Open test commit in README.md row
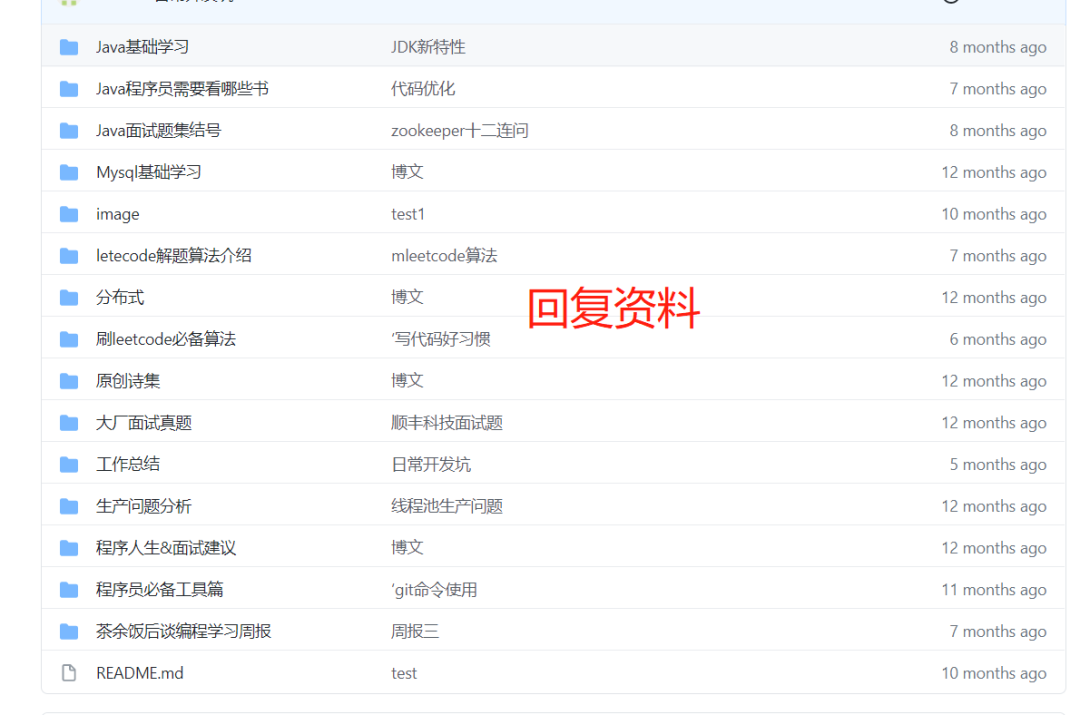Viewport: 1080px width, 715px height. pos(404,673)
